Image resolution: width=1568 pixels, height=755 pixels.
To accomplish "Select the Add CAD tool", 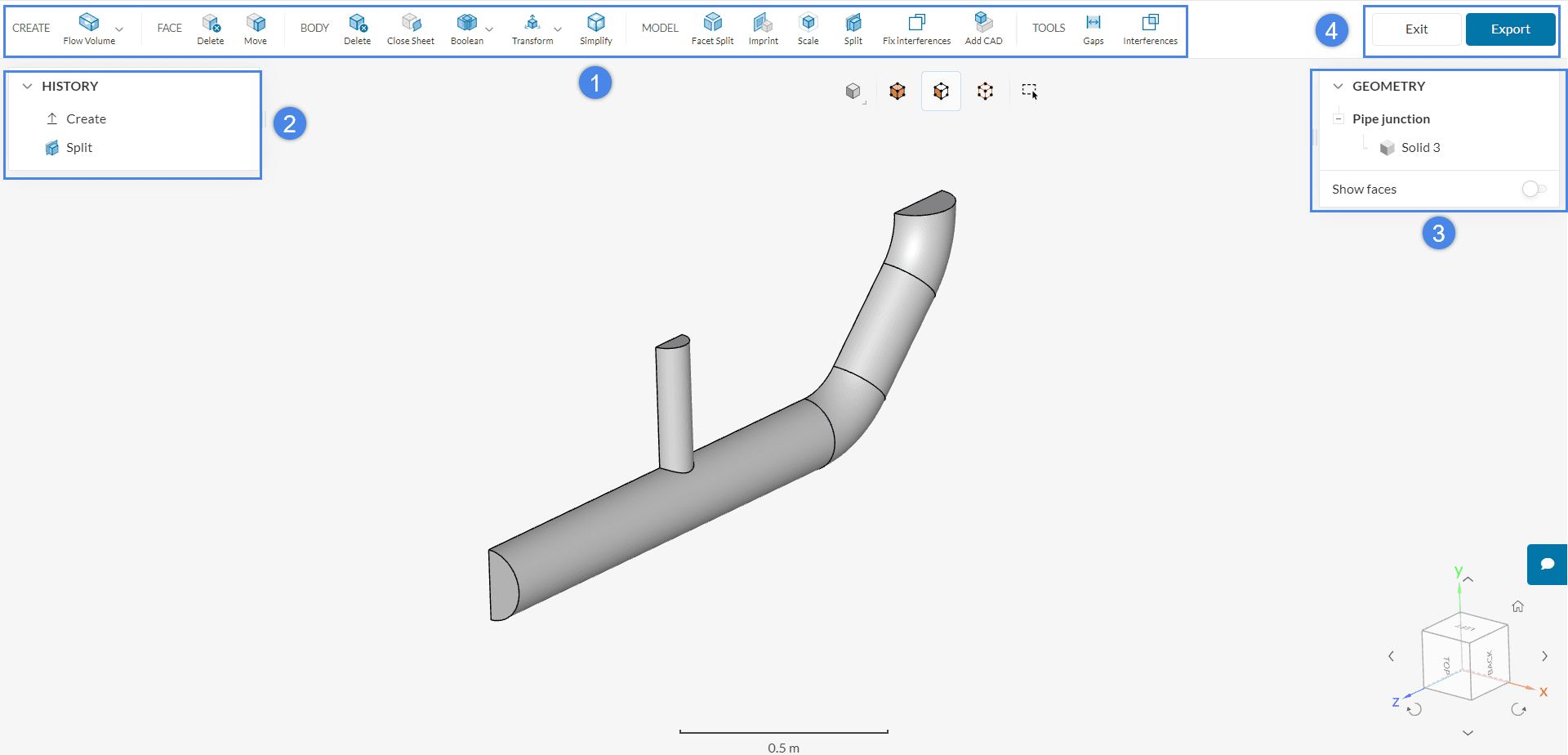I will click(983, 29).
